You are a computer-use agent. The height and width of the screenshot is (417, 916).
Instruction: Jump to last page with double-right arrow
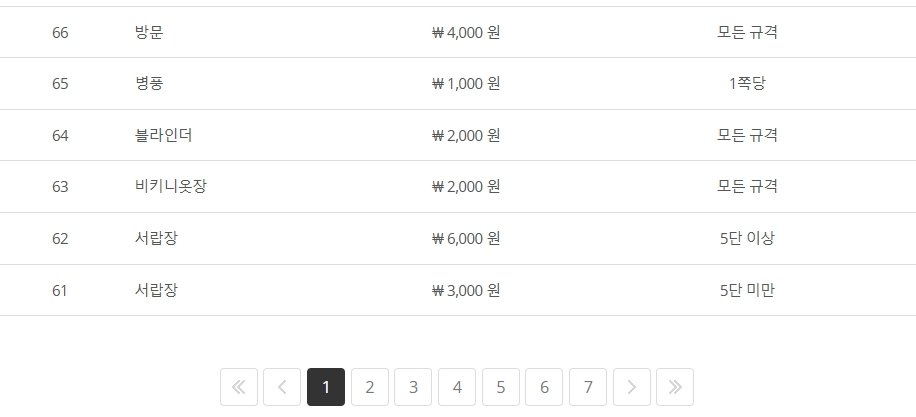675,387
